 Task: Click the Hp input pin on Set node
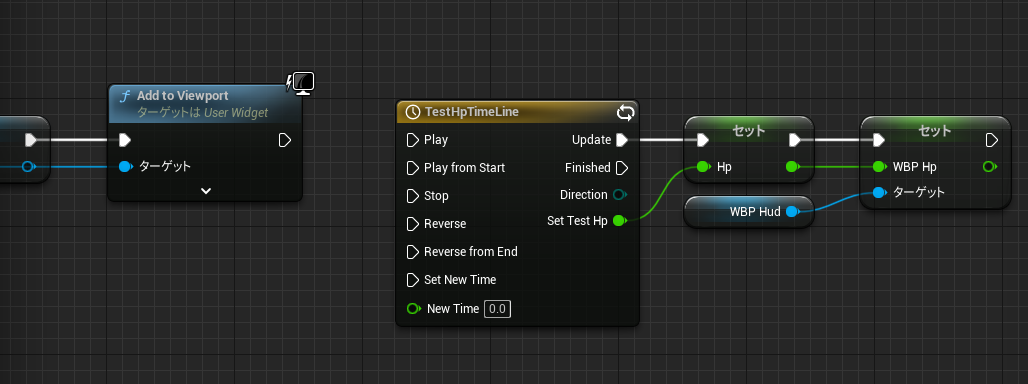click(x=703, y=166)
